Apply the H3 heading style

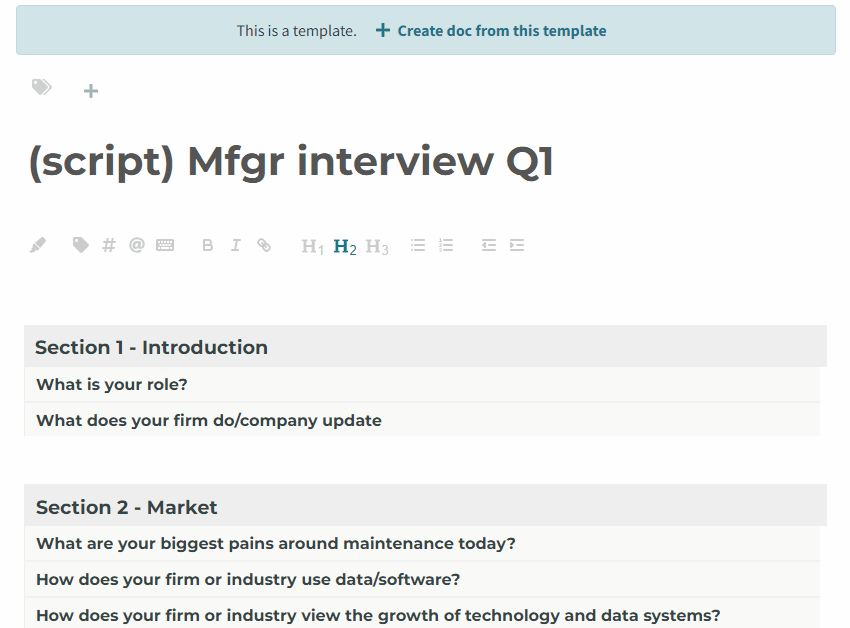coord(377,246)
